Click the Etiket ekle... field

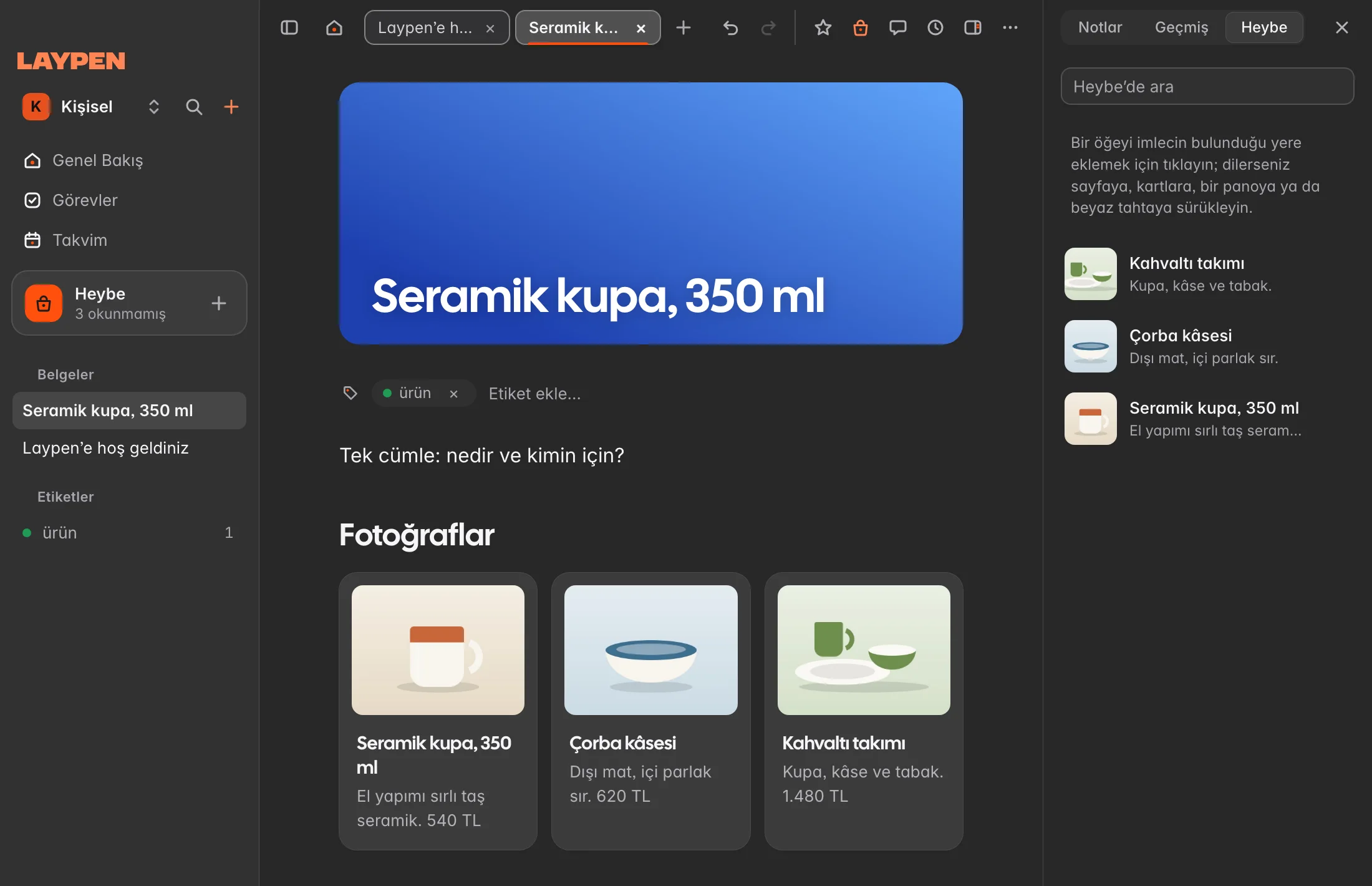534,394
